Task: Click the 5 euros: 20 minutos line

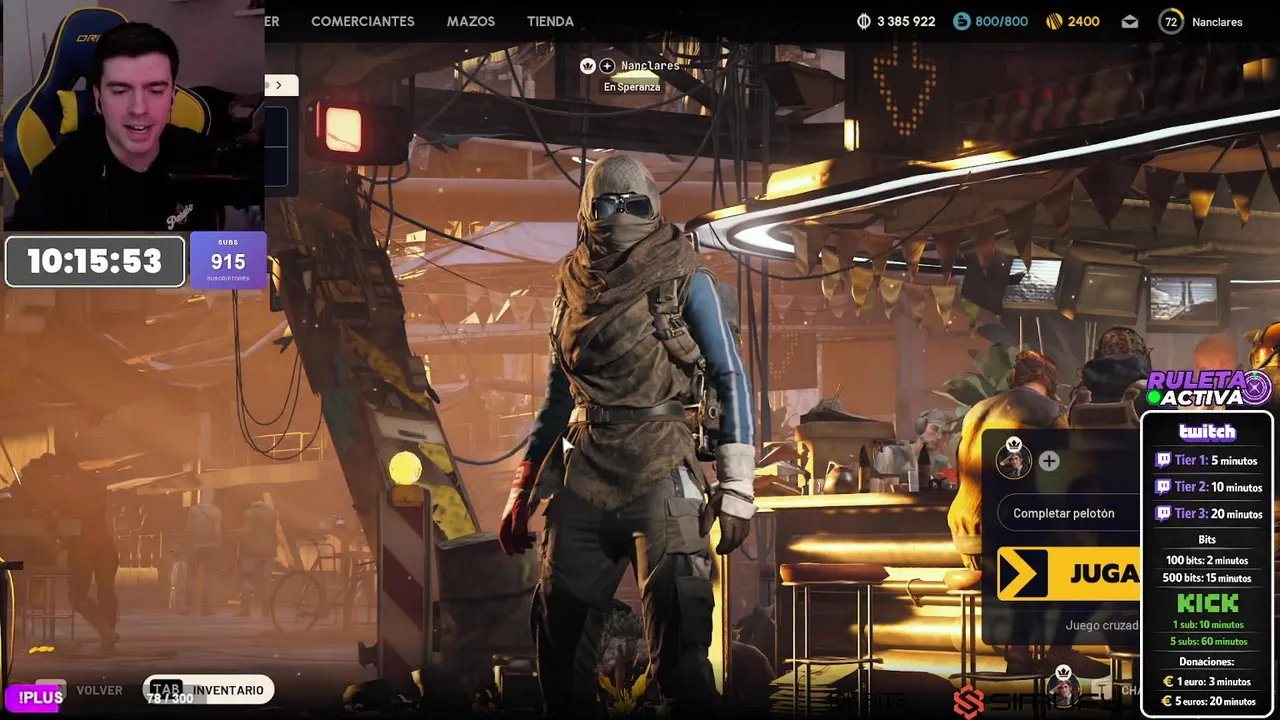Action: (1208, 701)
